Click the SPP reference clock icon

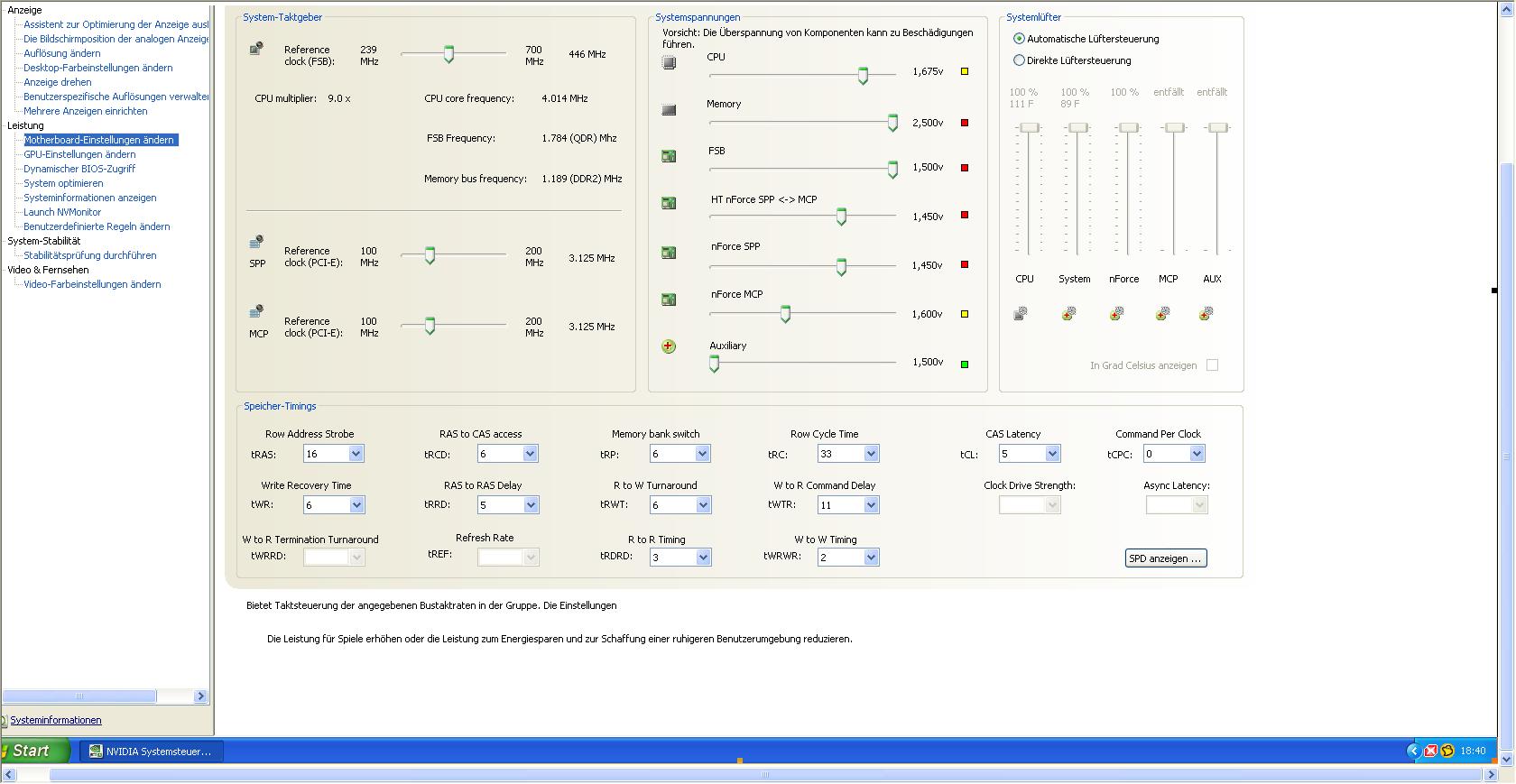pyautogui.click(x=256, y=242)
